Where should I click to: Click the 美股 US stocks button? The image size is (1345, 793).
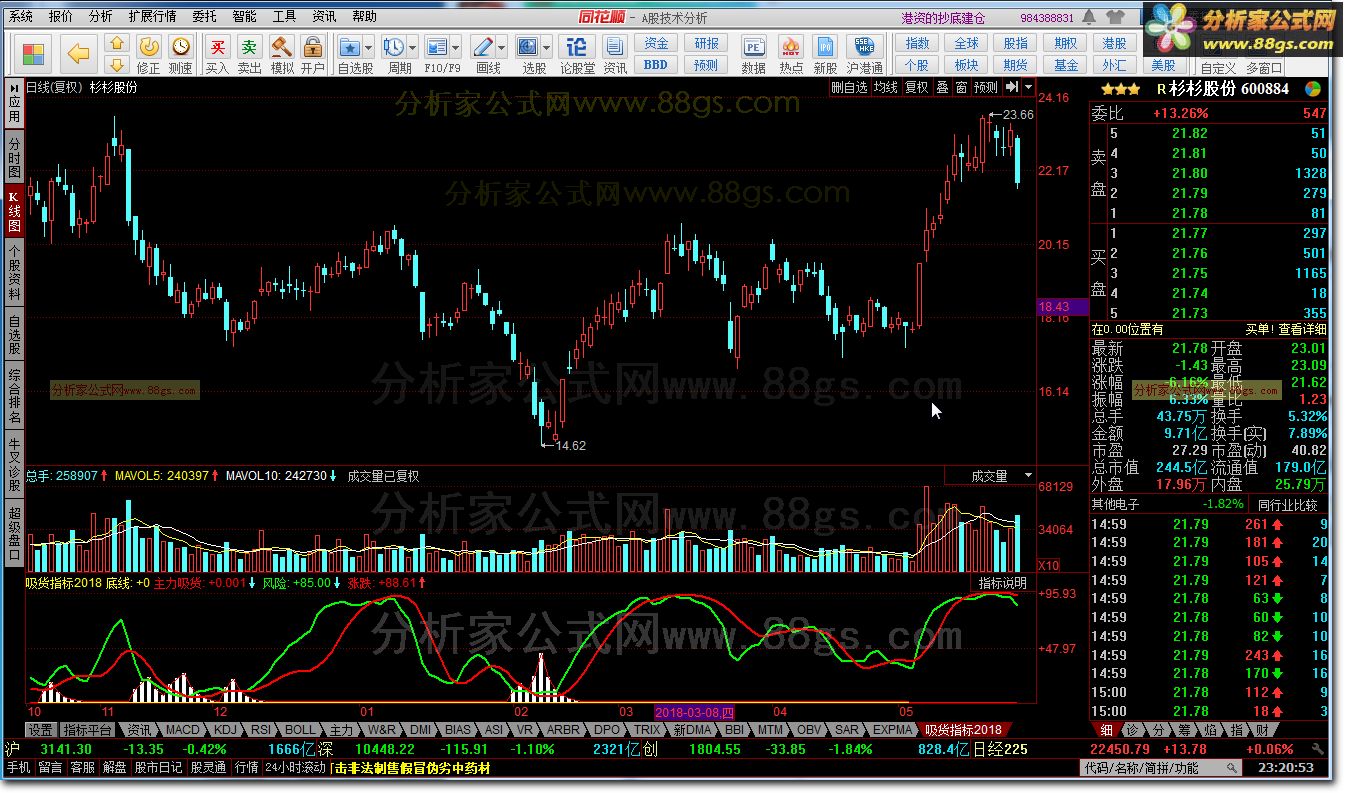pyautogui.click(x=1164, y=65)
